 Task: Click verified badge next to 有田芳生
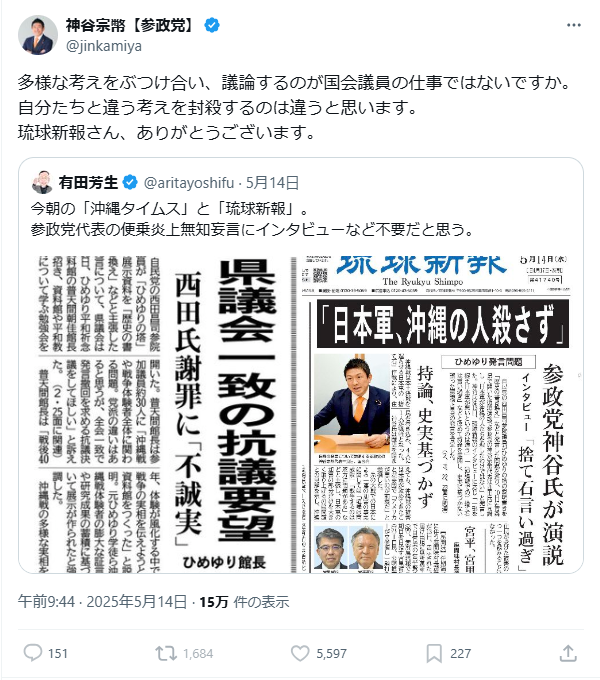130,183
